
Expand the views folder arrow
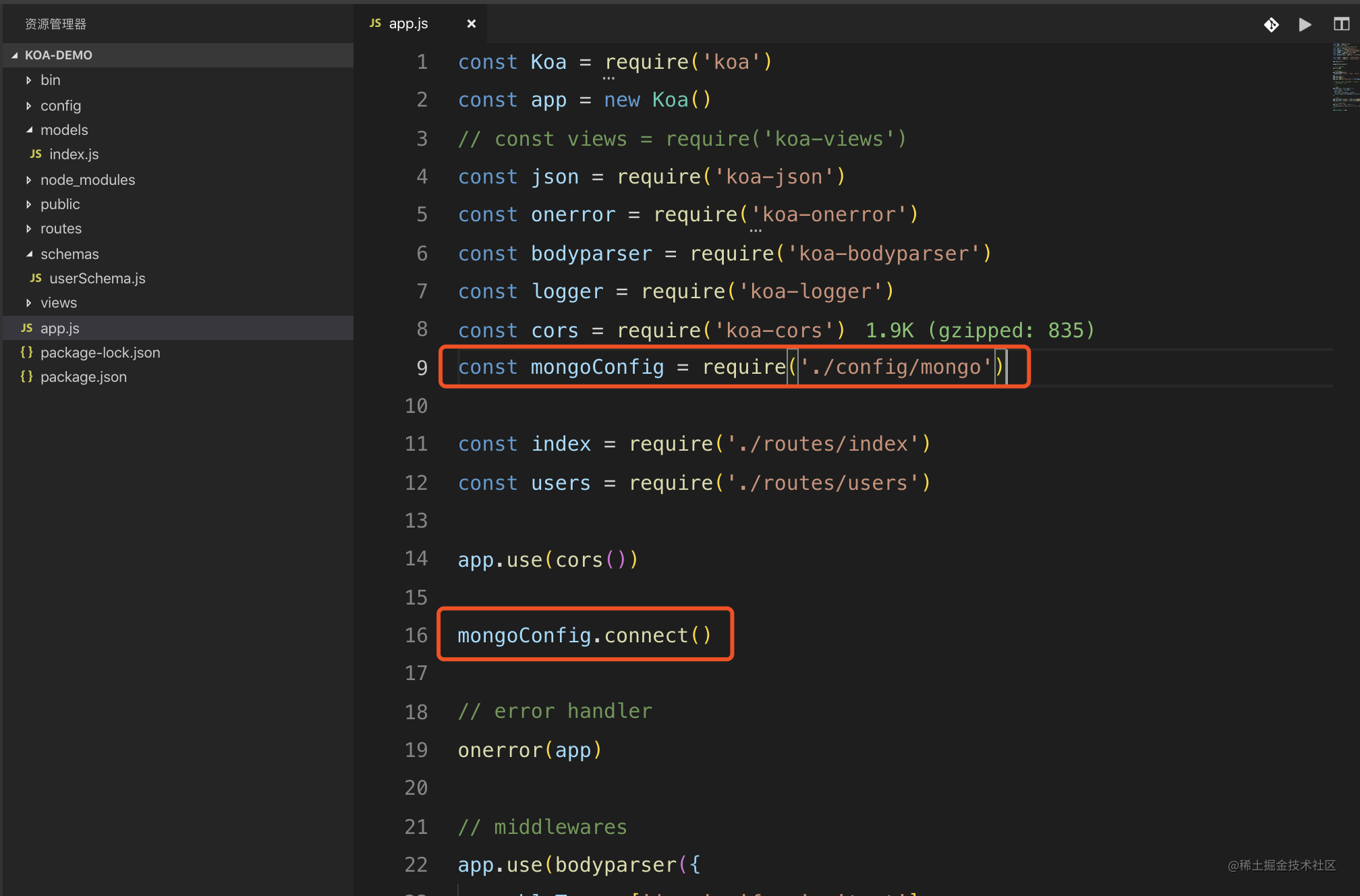pyautogui.click(x=28, y=303)
